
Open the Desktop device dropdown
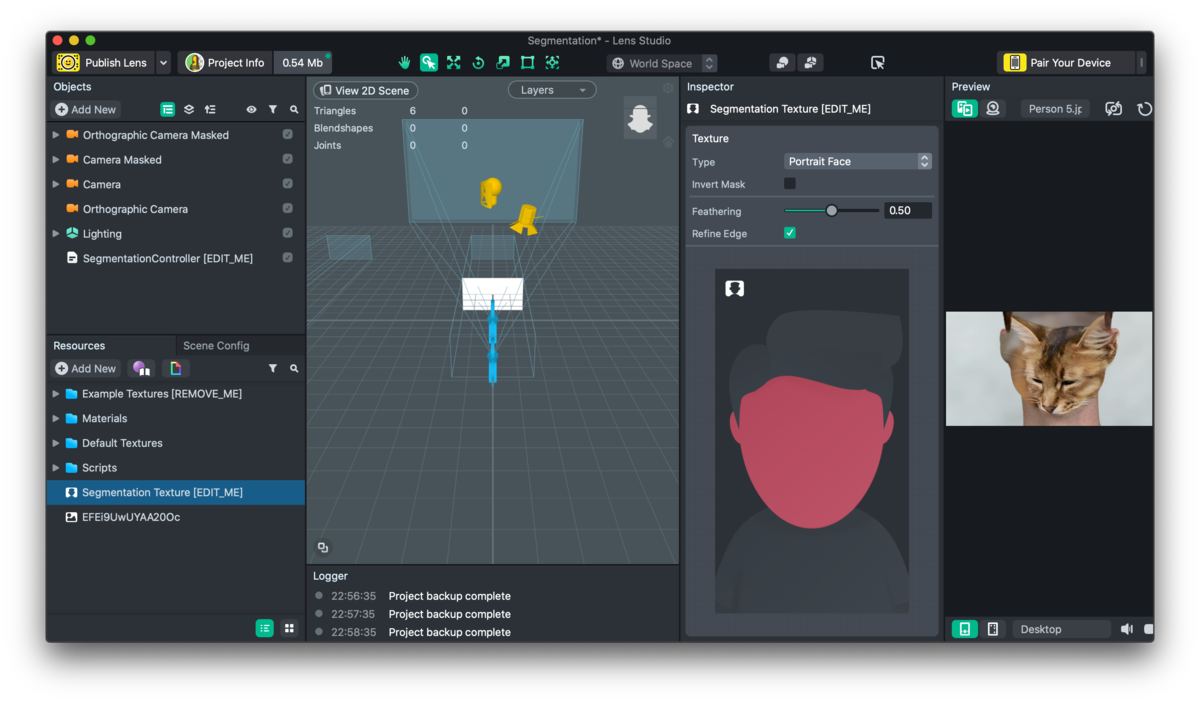tap(1062, 629)
